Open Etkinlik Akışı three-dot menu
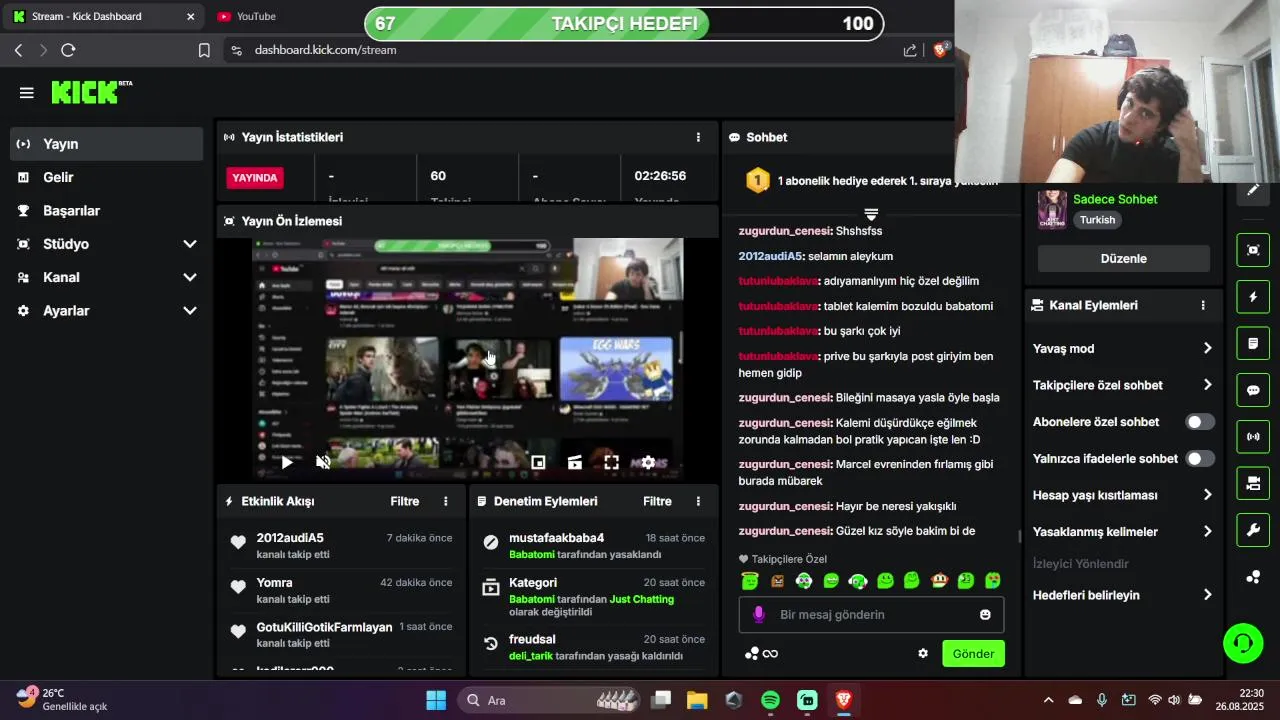The image size is (1280, 720). 446,501
